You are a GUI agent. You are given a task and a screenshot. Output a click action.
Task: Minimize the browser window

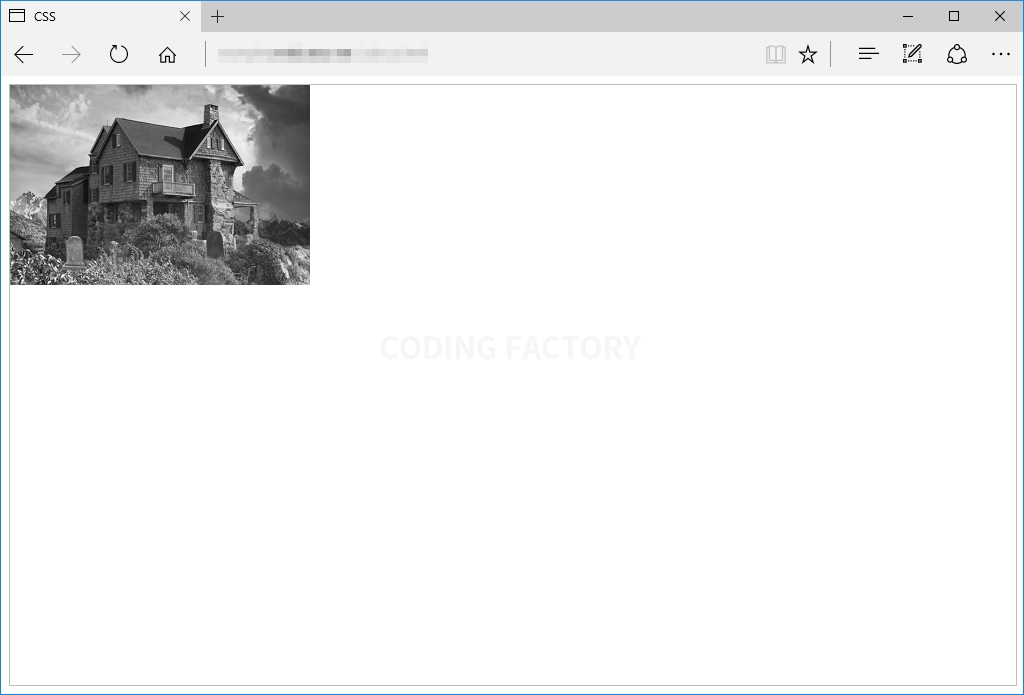[908, 16]
